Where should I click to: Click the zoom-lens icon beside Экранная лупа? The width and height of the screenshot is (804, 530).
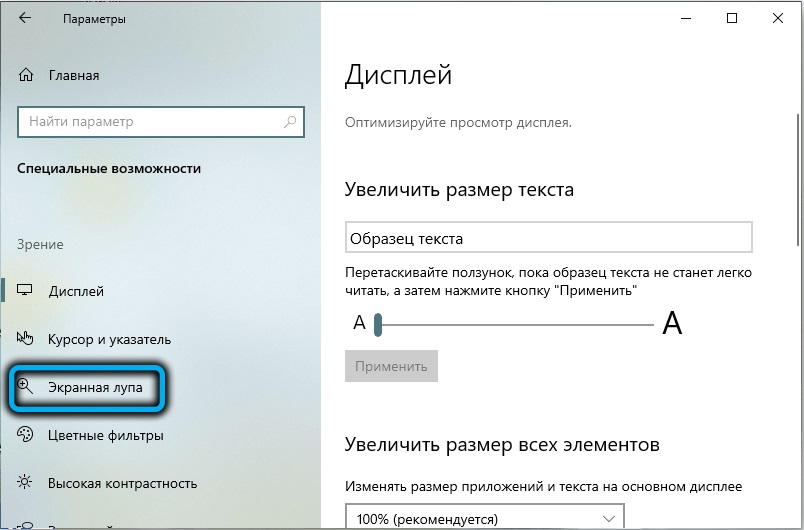(27, 386)
